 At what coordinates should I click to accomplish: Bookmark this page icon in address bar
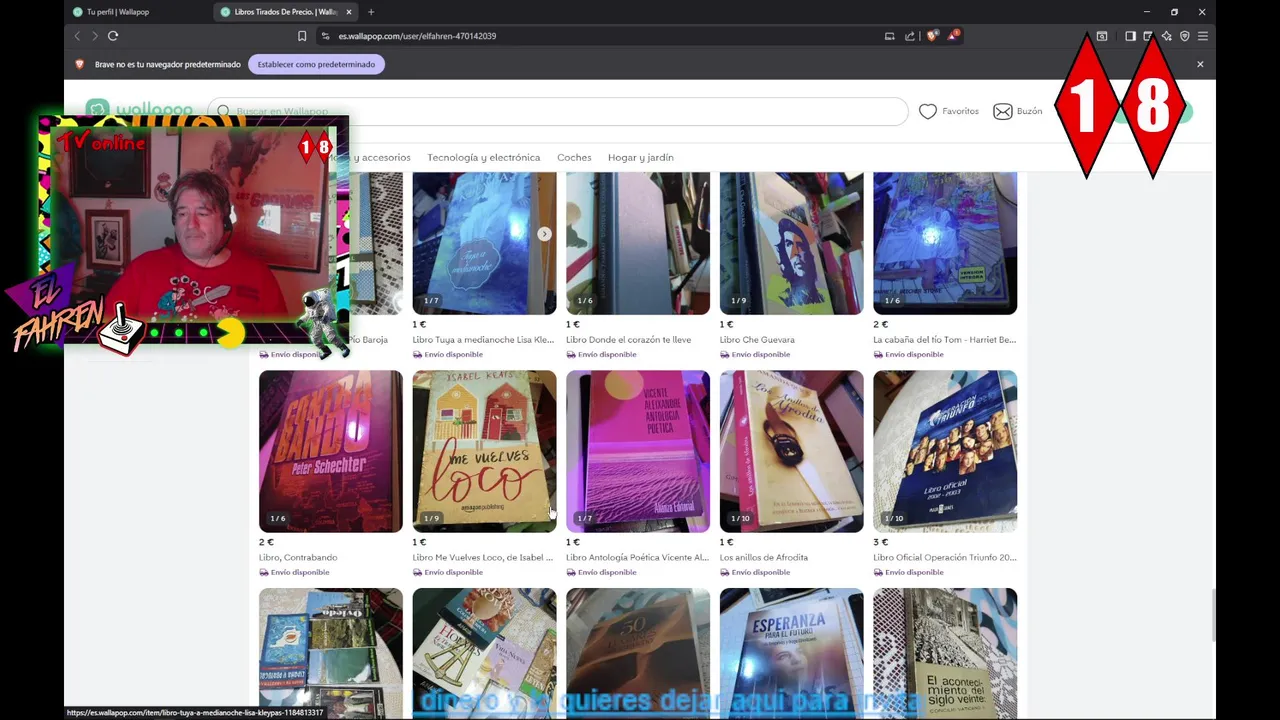pyautogui.click(x=302, y=36)
